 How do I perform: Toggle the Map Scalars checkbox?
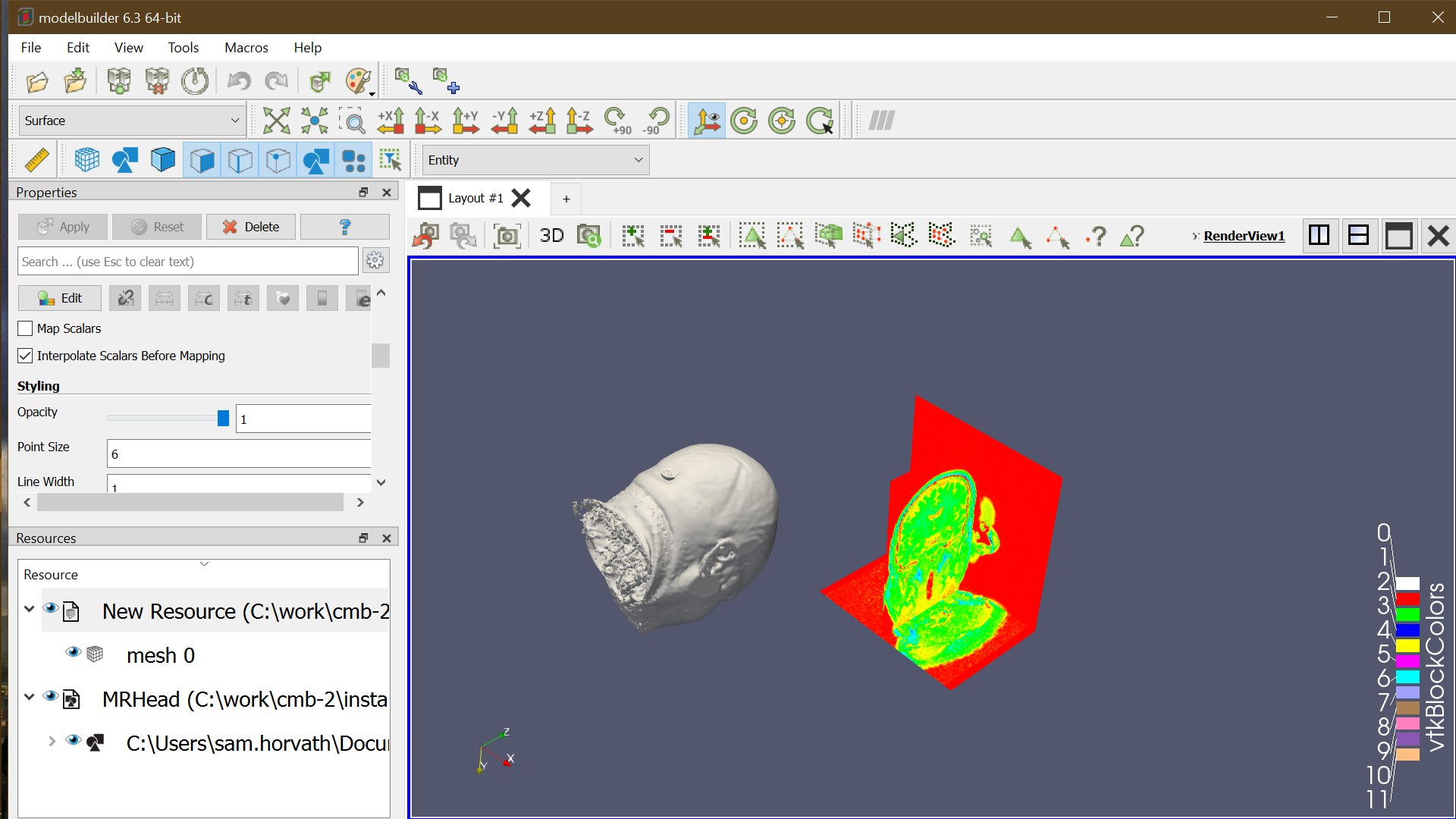tap(26, 328)
